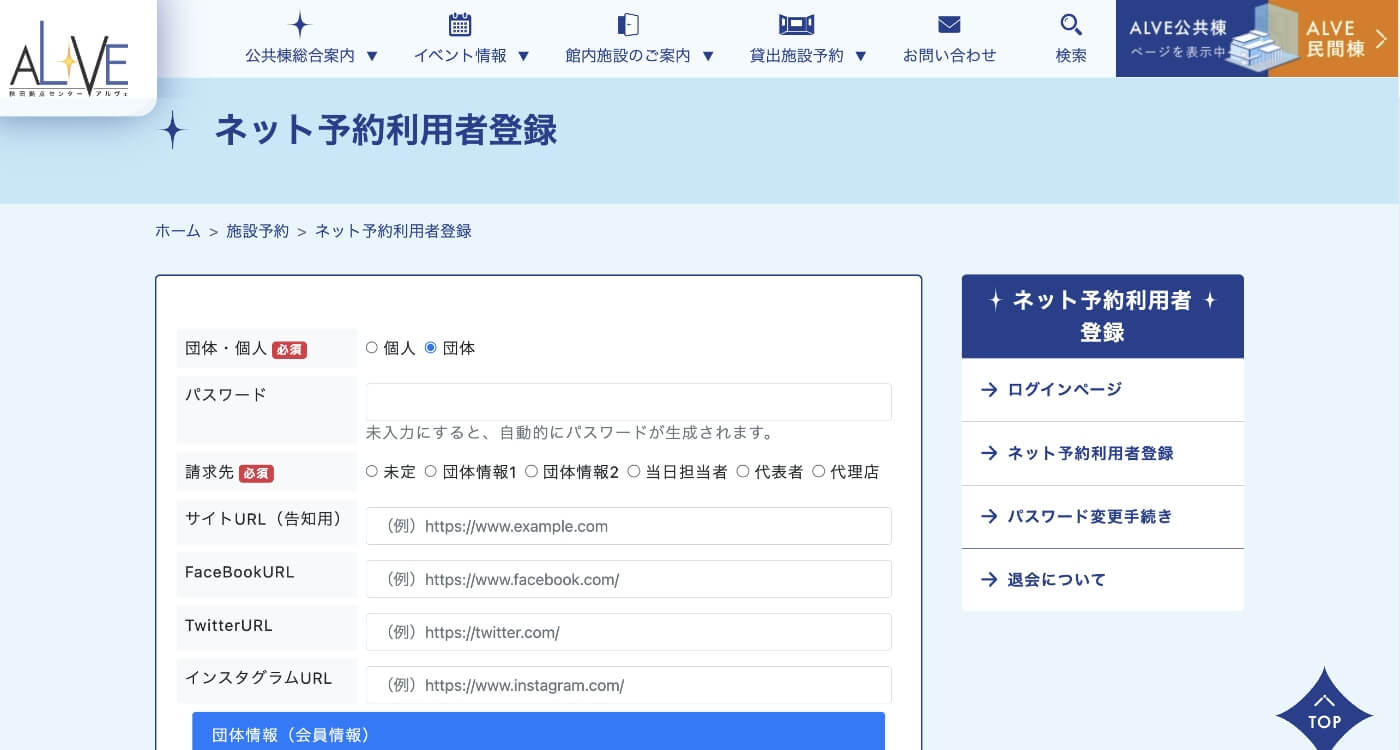Click the stage icon above 貸出施設予約

click(x=796, y=25)
